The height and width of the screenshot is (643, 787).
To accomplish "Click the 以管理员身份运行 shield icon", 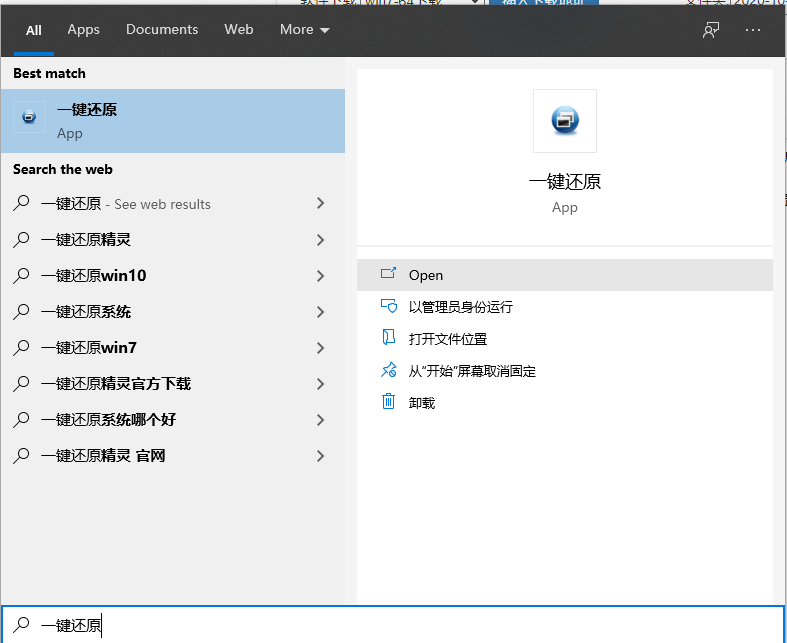I will (x=388, y=307).
